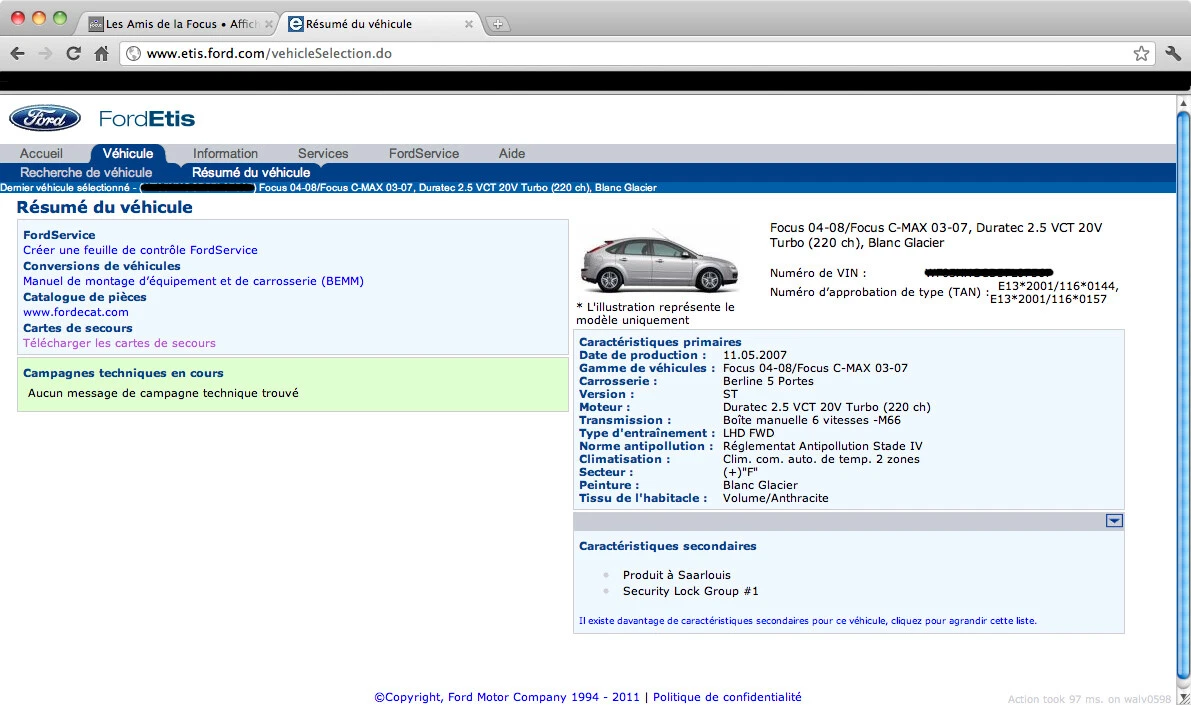1191x705 pixels.
Task: Expand the Caractéristiques secondaires list arrow
Action: pyautogui.click(x=1114, y=520)
